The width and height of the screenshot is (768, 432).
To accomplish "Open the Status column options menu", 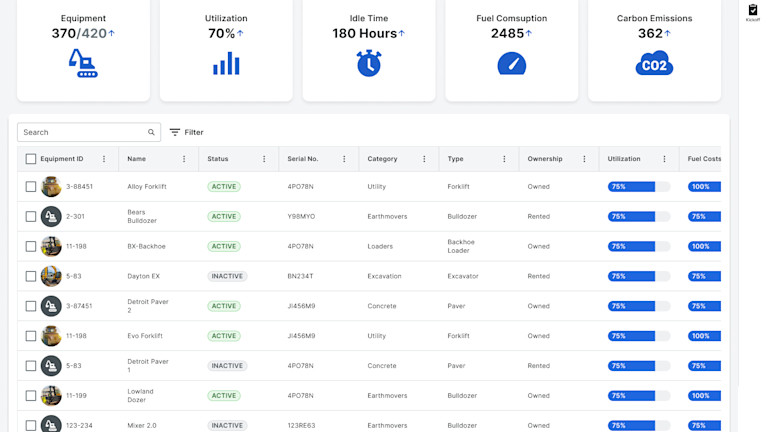I will point(264,159).
